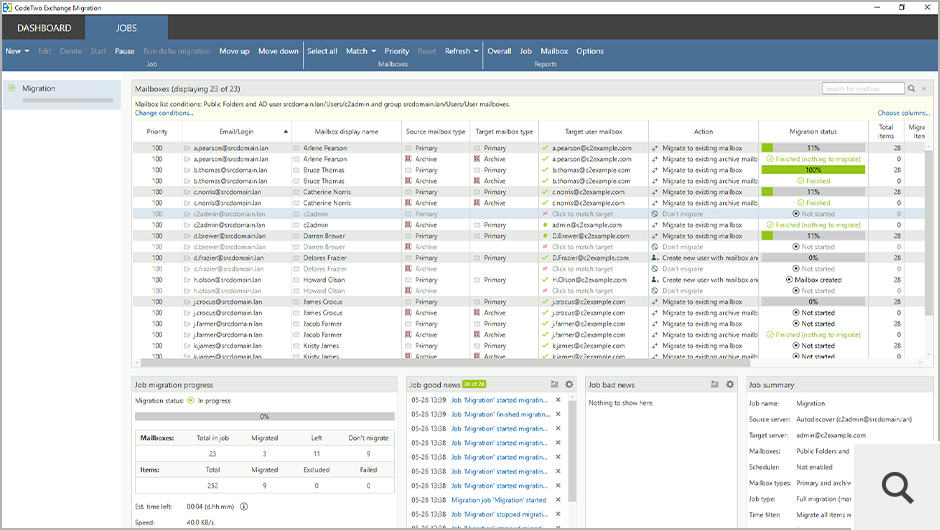
Task: Select the Migration job in sidebar
Action: (x=39, y=89)
